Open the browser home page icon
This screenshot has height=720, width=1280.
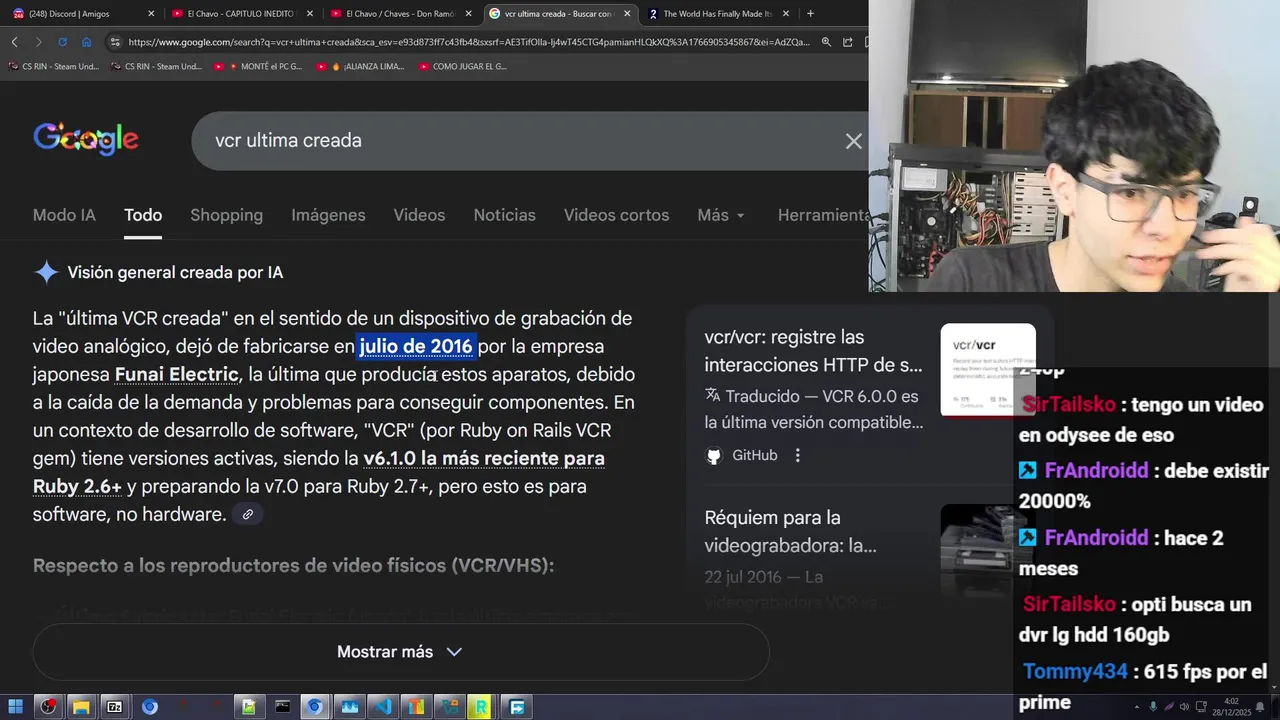coord(86,42)
